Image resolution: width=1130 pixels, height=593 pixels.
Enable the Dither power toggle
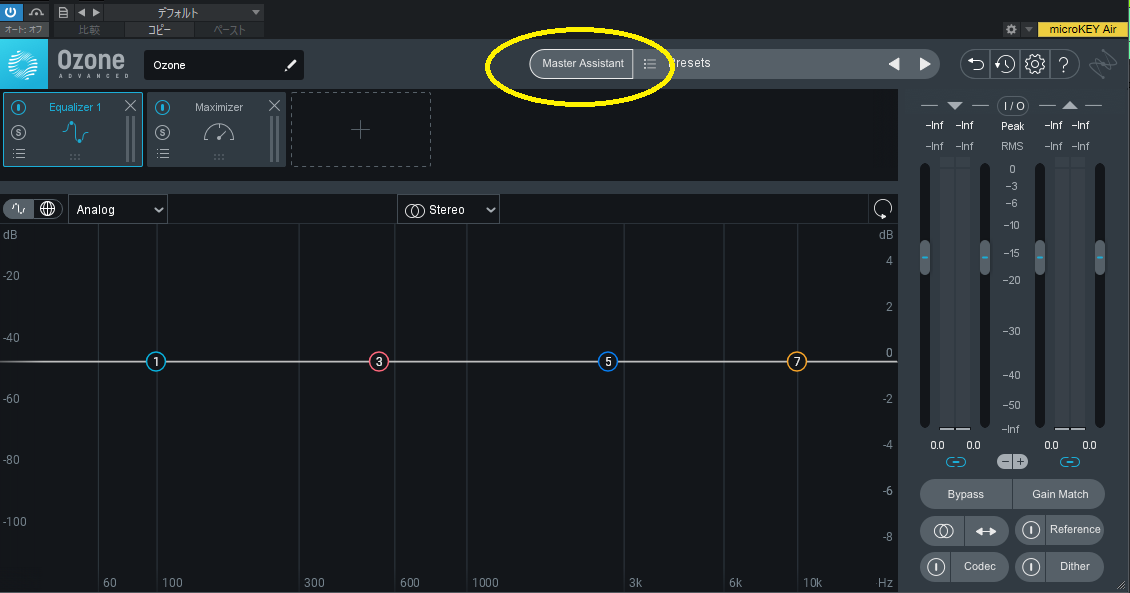tap(1031, 567)
